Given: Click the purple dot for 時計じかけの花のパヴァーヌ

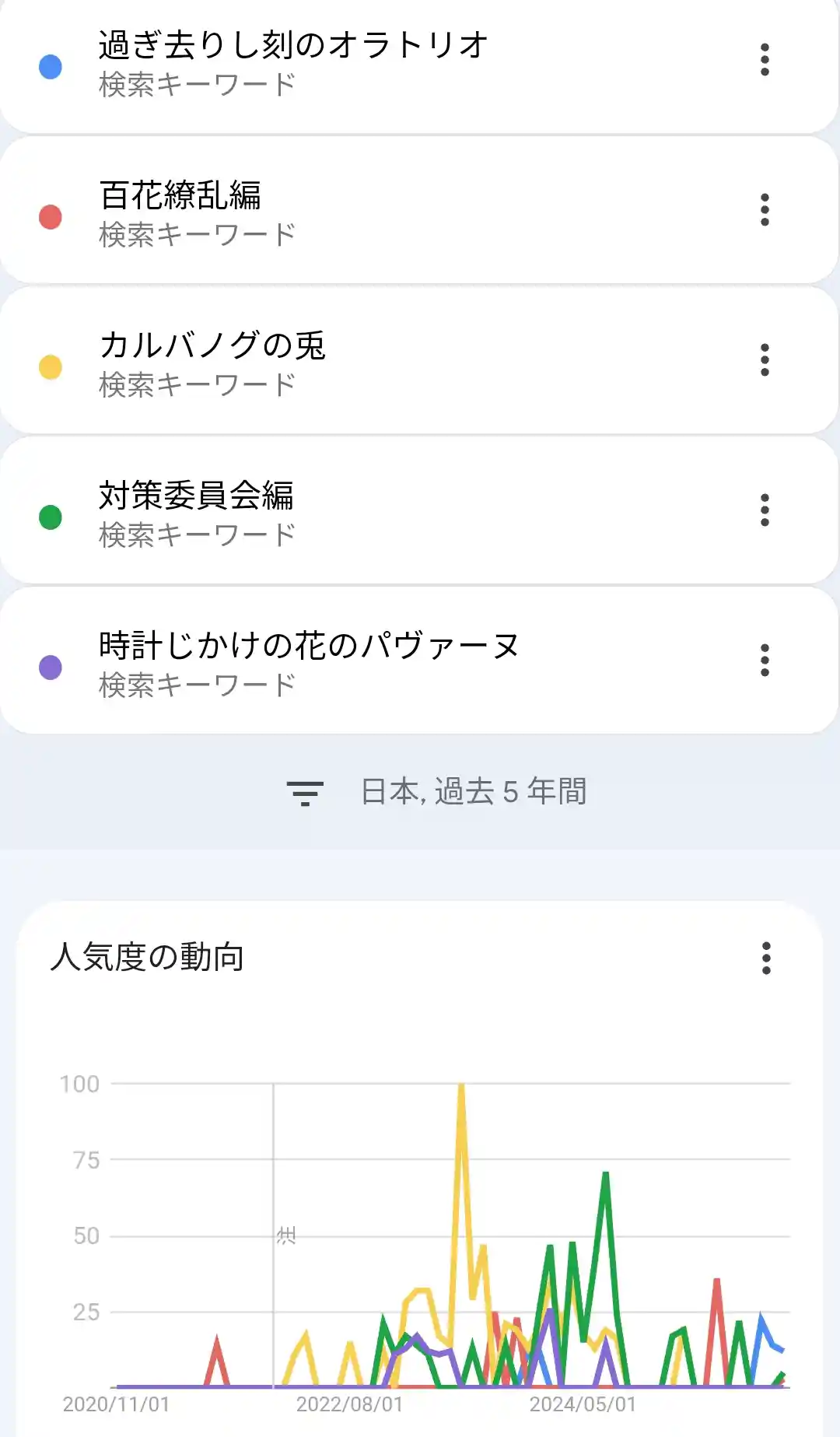Looking at the screenshot, I should pos(51,668).
